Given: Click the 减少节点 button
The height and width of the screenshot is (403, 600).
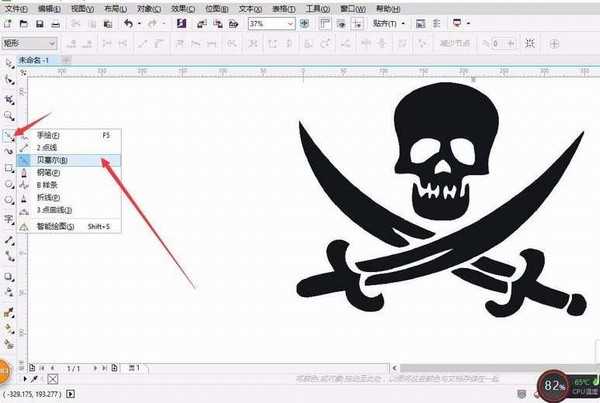Looking at the screenshot, I should [x=455, y=44].
